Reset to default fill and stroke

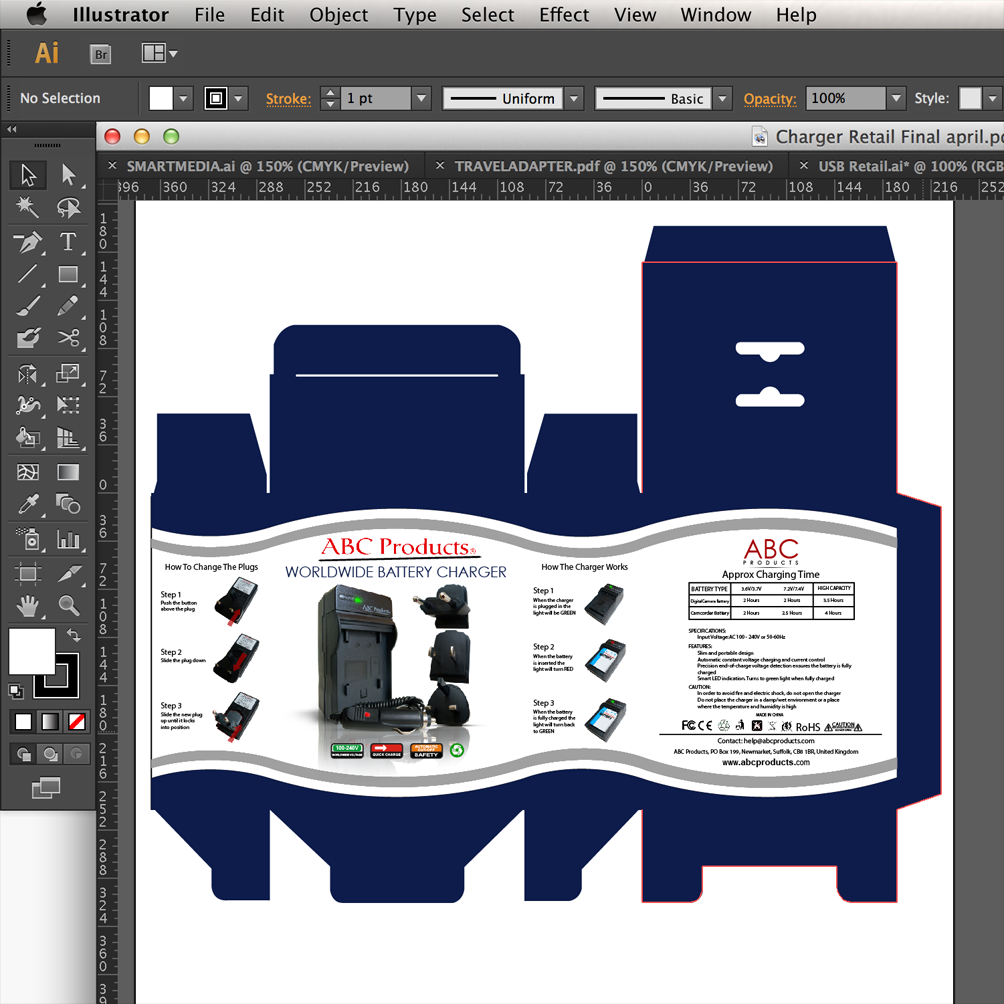[x=16, y=691]
